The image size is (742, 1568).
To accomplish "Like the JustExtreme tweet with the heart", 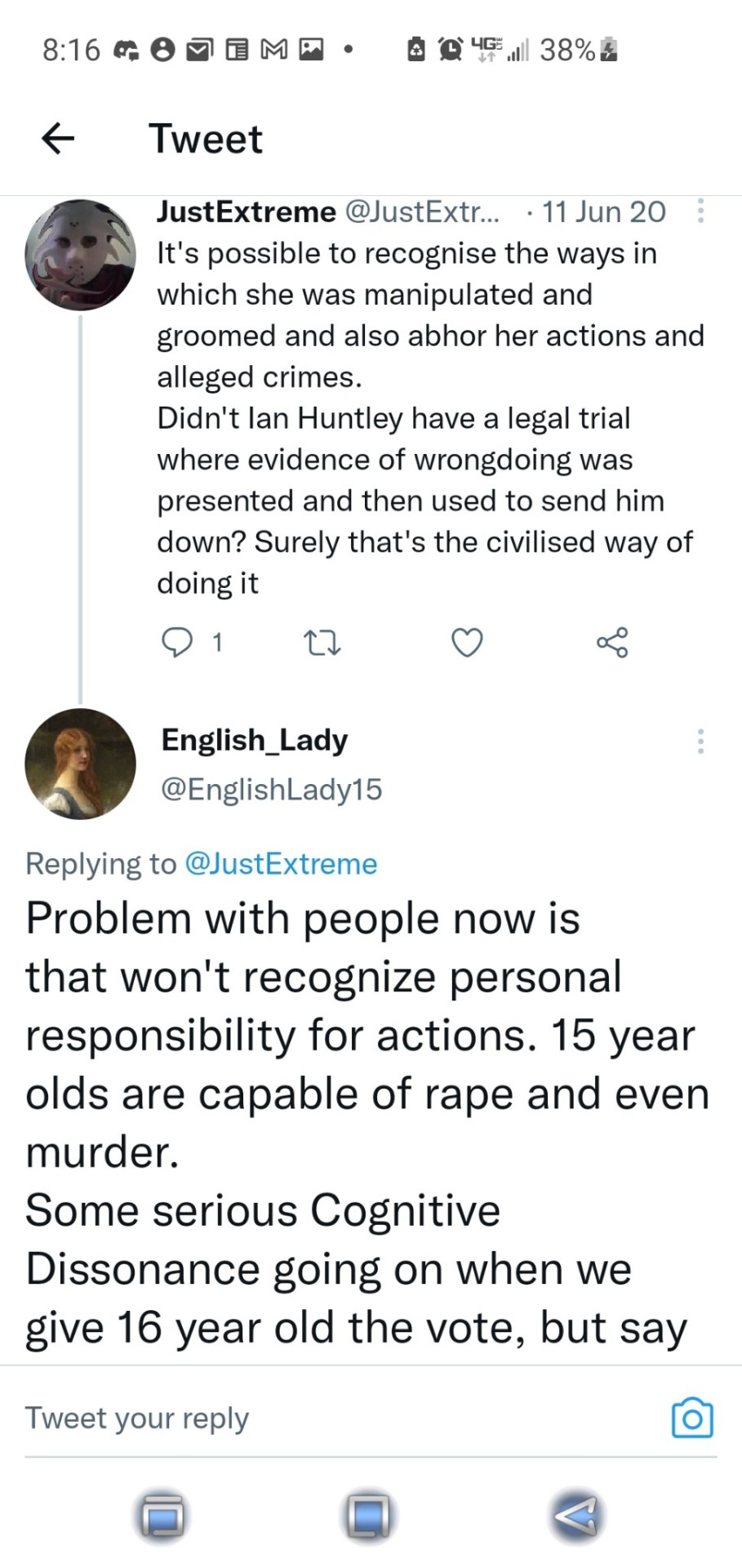I will [467, 644].
